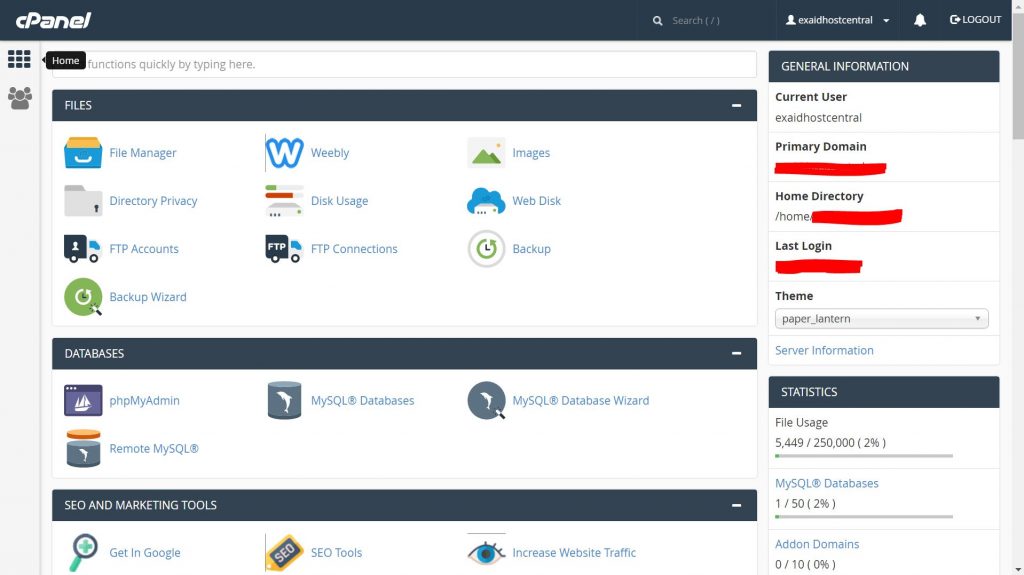
Task: Open the phpMyAdmin text link
Action: (144, 401)
